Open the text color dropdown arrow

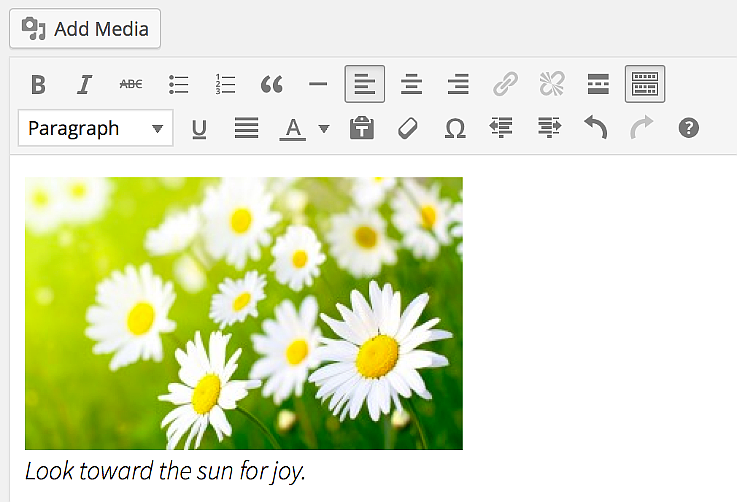(323, 129)
